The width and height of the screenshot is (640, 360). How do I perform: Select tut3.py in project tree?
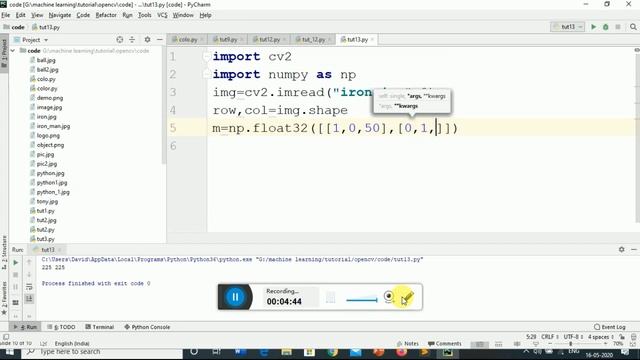pyautogui.click(x=45, y=239)
